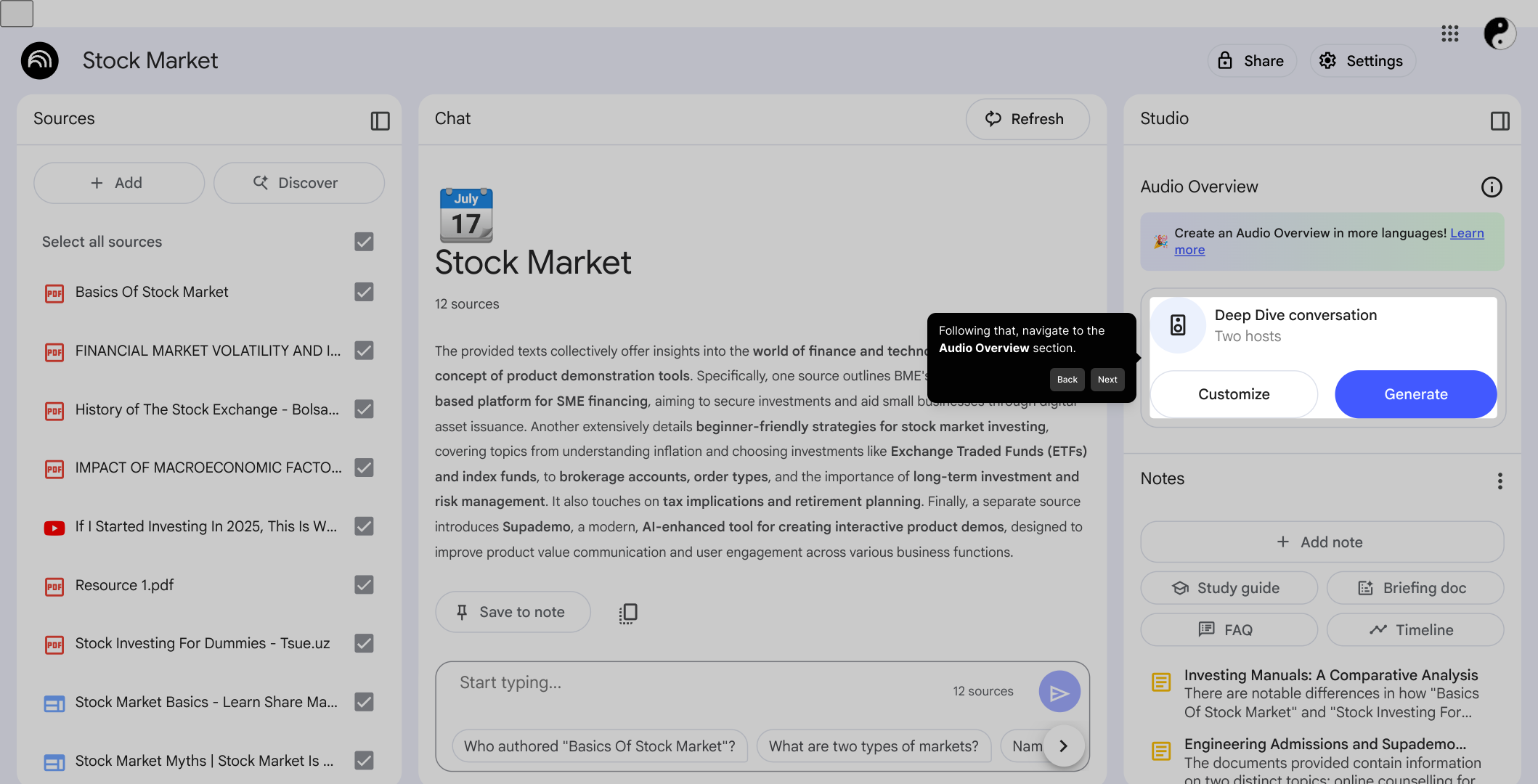Open the Notes three-dot menu
The image size is (1538, 784).
click(1500, 481)
